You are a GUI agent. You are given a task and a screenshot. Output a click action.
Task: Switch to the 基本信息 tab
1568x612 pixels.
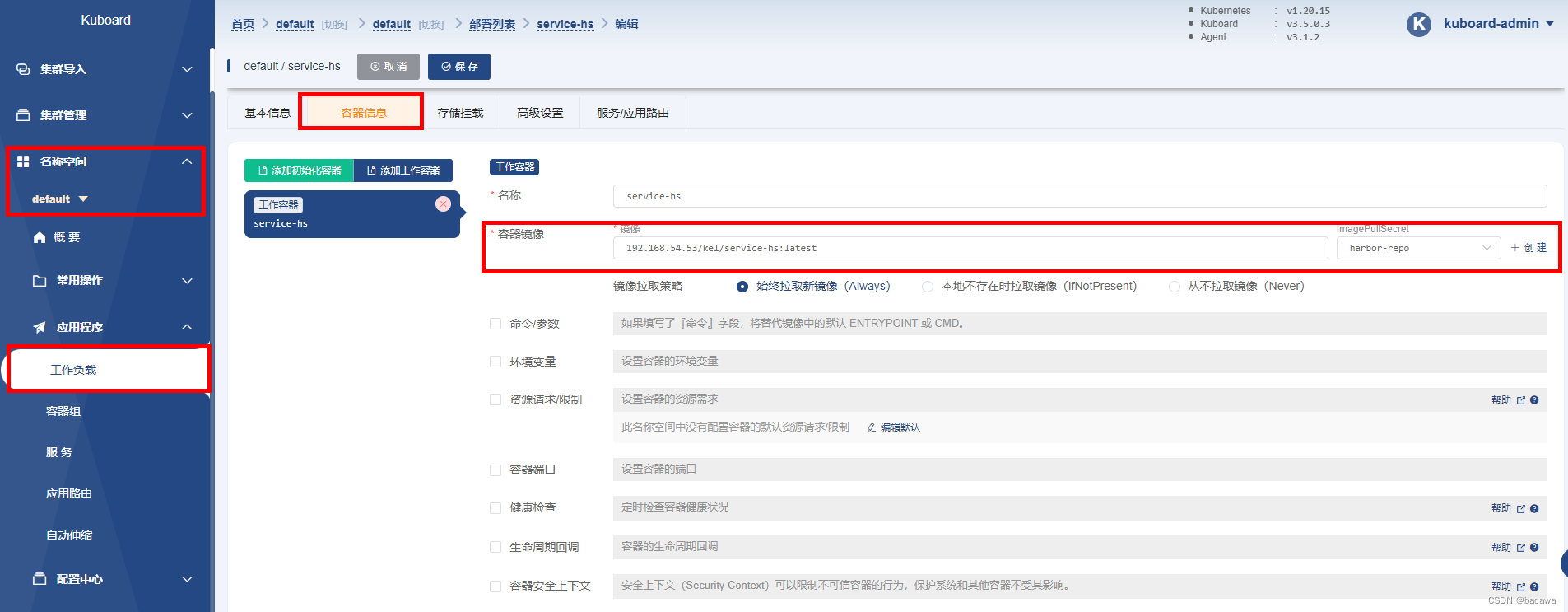(x=267, y=113)
